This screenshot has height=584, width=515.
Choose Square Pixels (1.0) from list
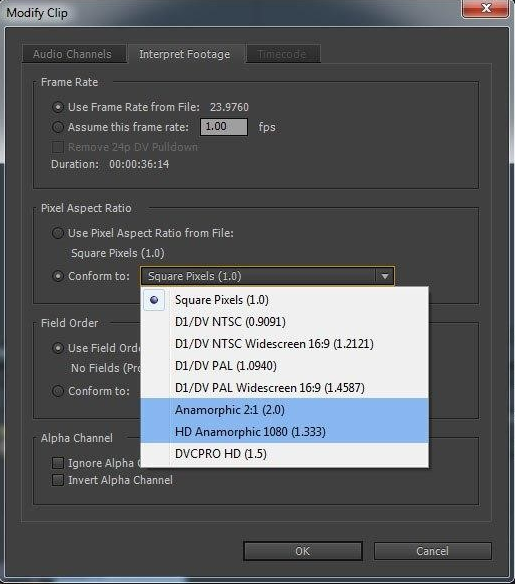click(x=284, y=300)
